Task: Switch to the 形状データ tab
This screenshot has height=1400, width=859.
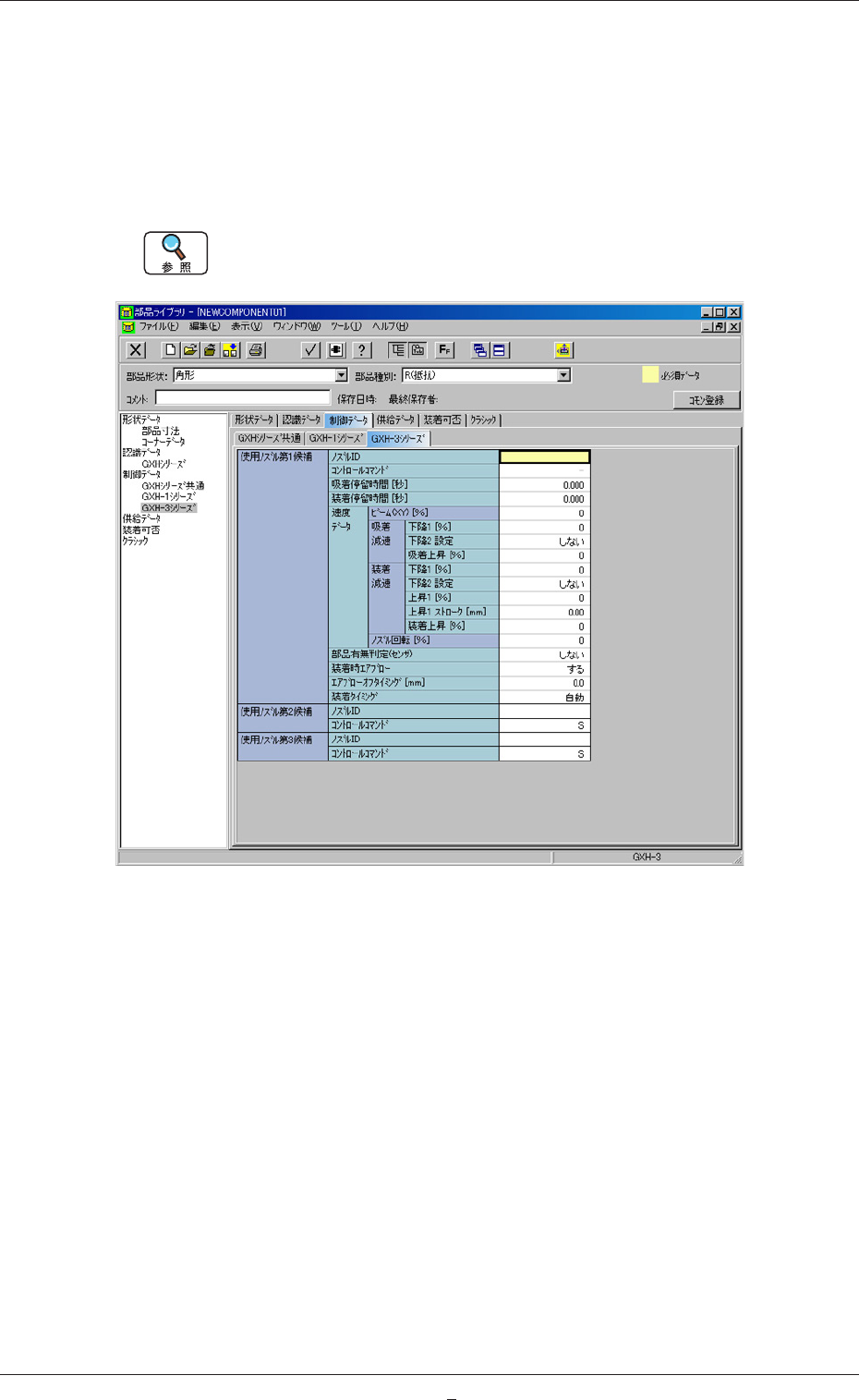Action: click(254, 420)
